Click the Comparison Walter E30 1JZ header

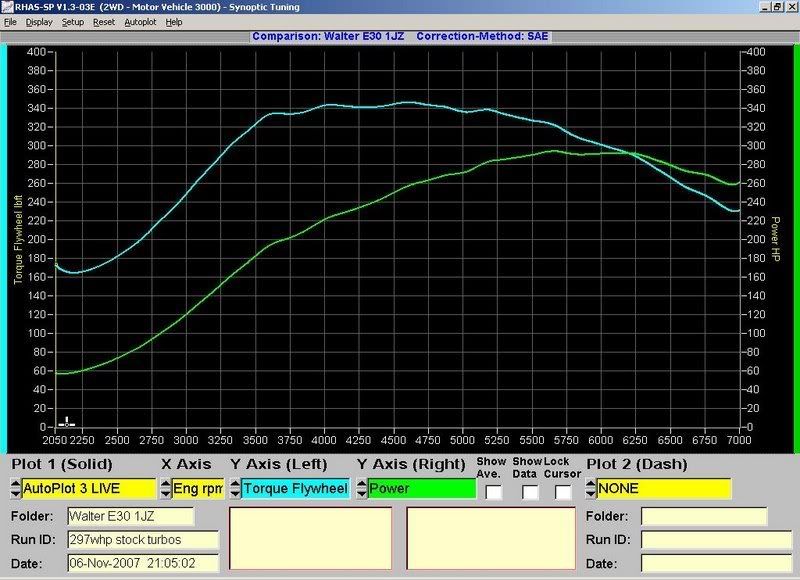(x=328, y=36)
